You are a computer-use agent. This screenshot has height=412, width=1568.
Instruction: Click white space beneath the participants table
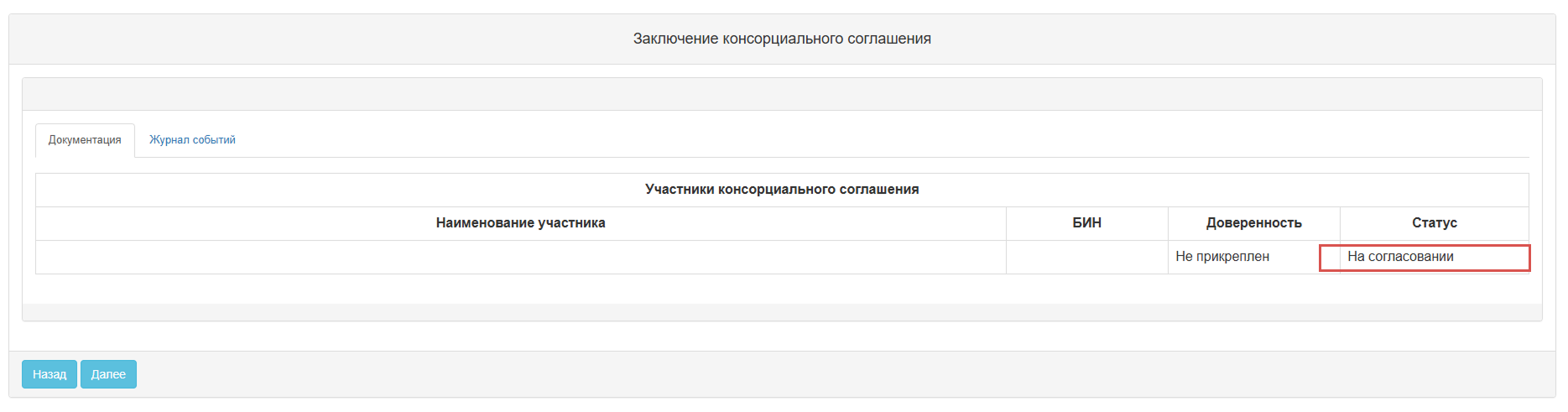click(782, 289)
